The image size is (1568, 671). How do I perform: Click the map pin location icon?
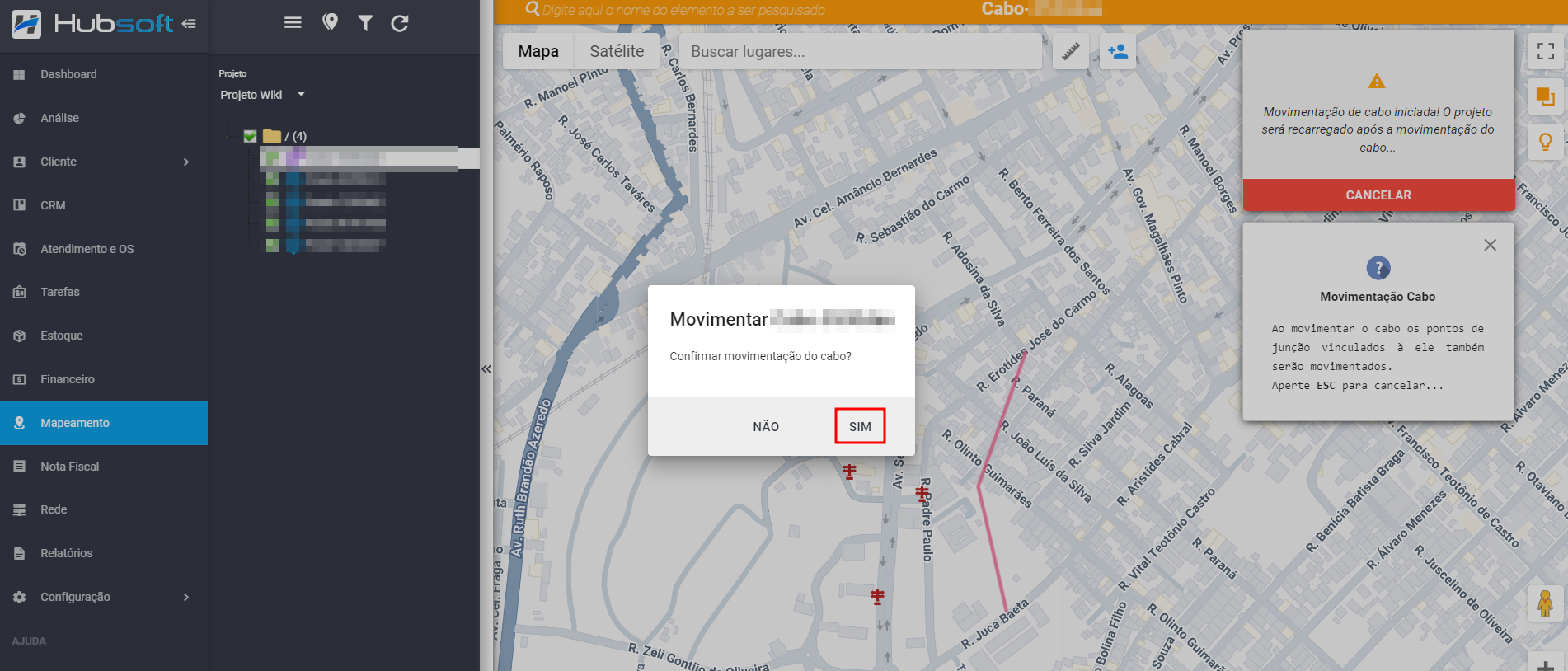coord(330,22)
